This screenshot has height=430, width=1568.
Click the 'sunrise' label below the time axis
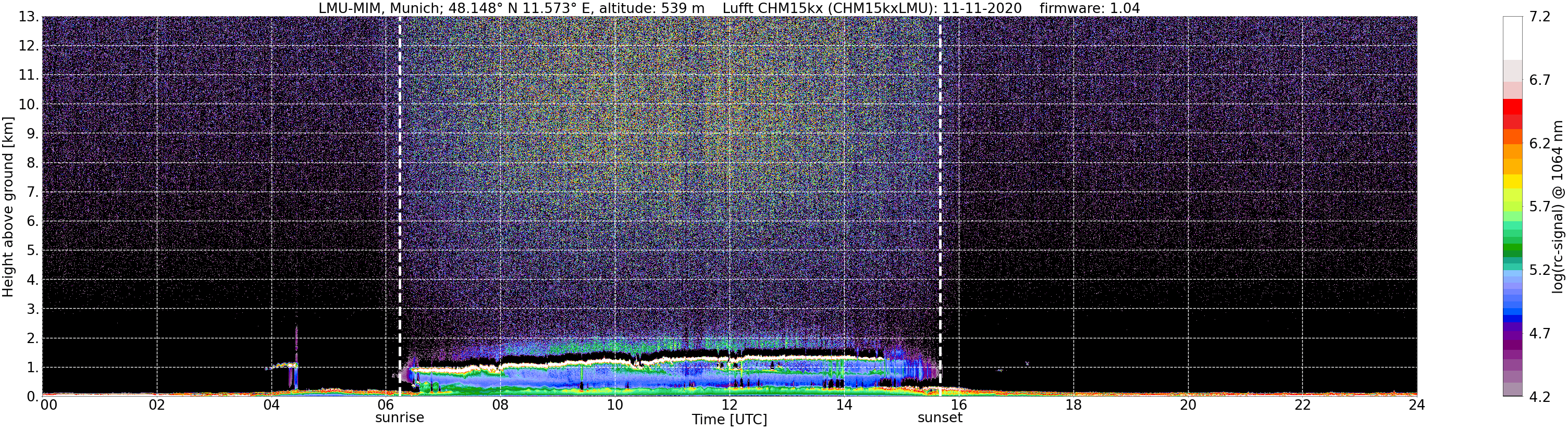point(399,418)
